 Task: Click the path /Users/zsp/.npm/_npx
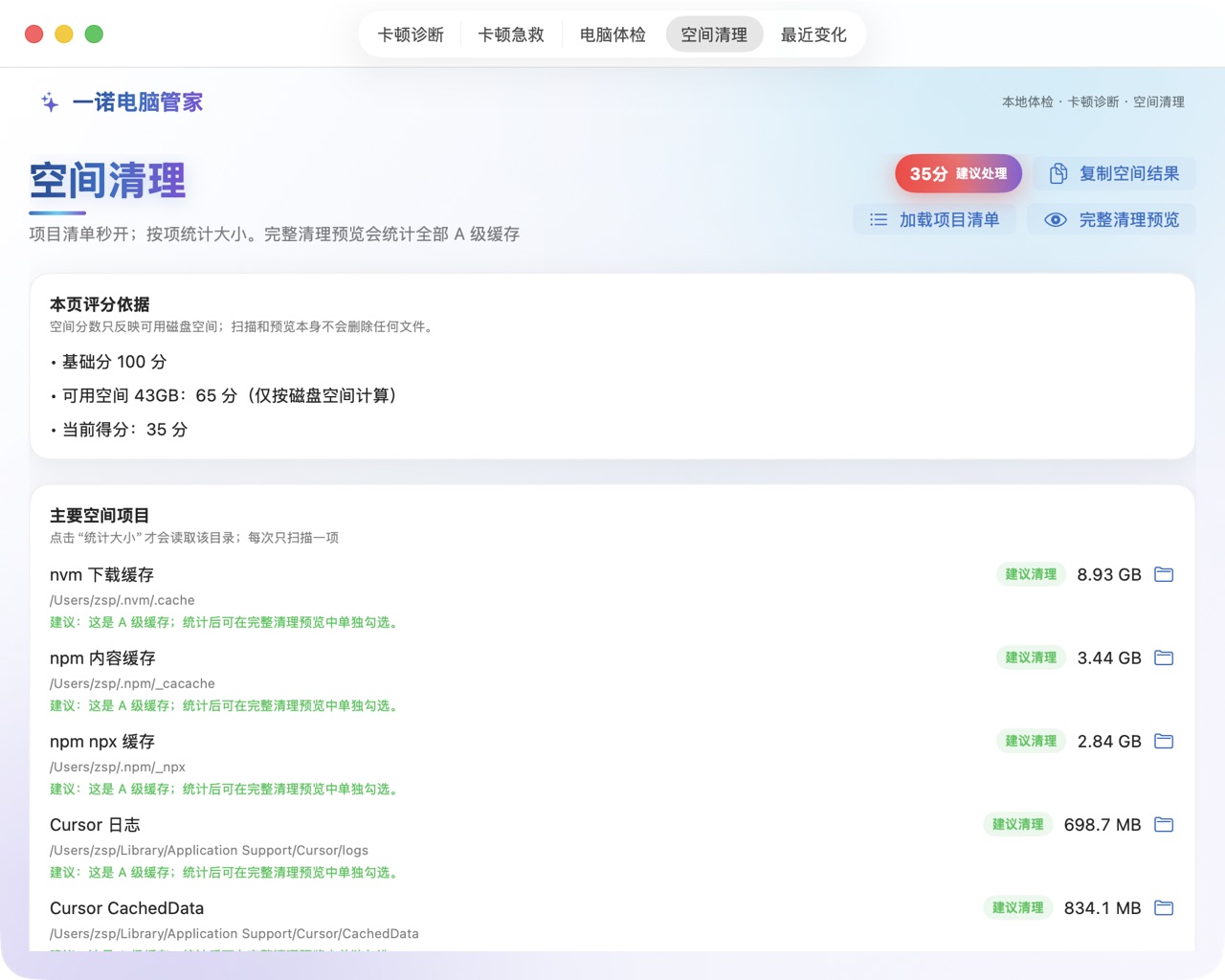(118, 767)
